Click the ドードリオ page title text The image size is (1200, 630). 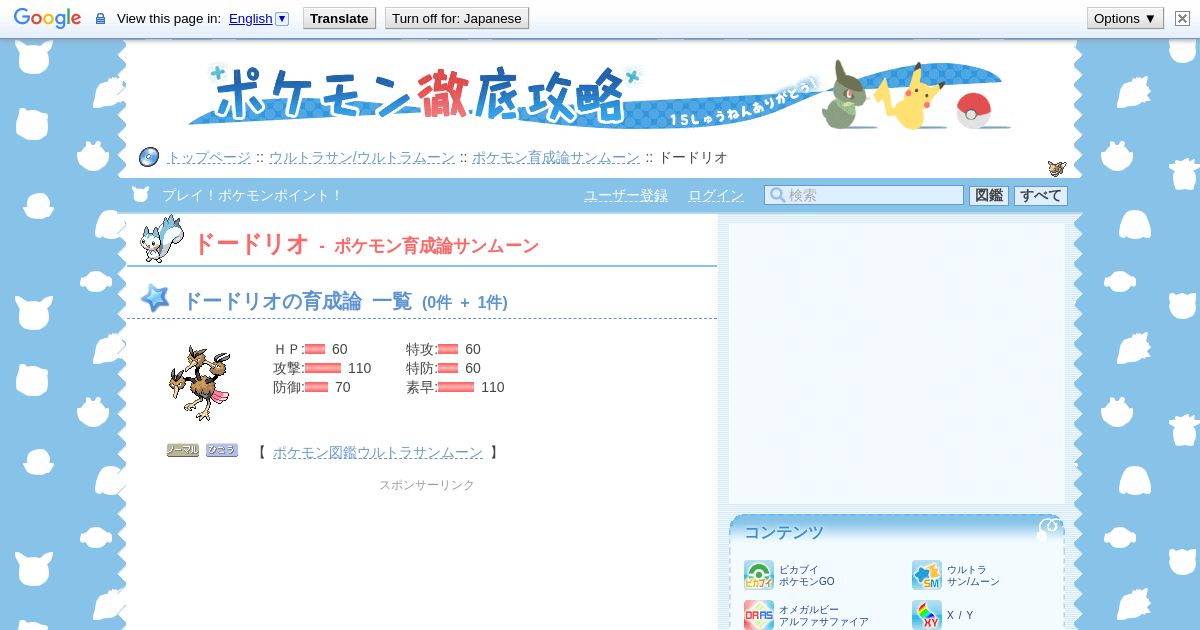250,244
